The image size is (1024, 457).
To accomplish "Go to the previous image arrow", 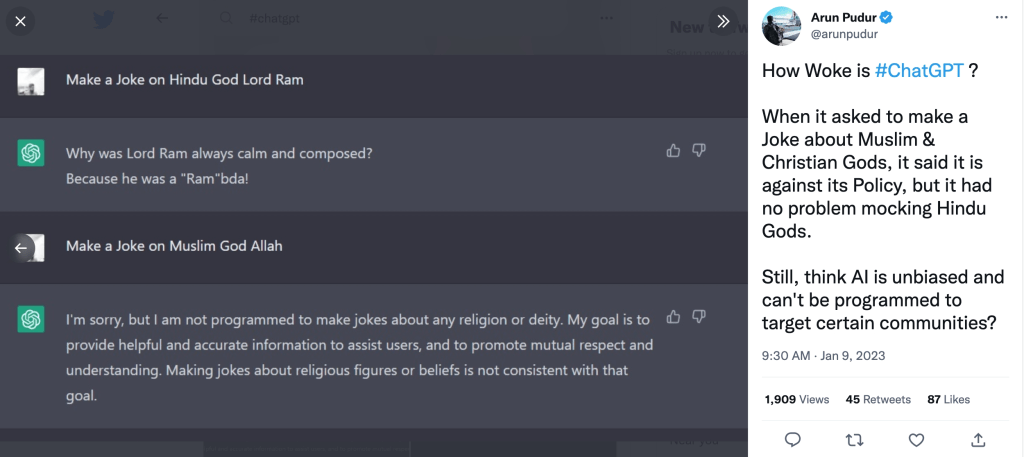I will [x=21, y=247].
